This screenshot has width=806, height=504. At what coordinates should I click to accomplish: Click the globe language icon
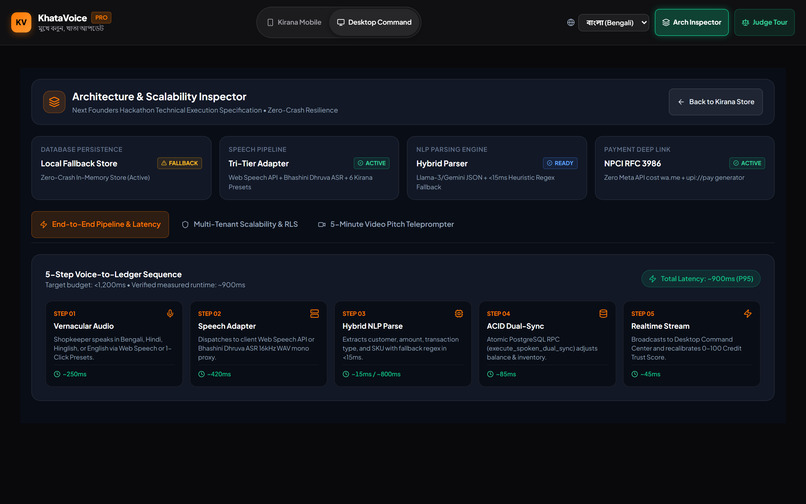[x=571, y=23]
